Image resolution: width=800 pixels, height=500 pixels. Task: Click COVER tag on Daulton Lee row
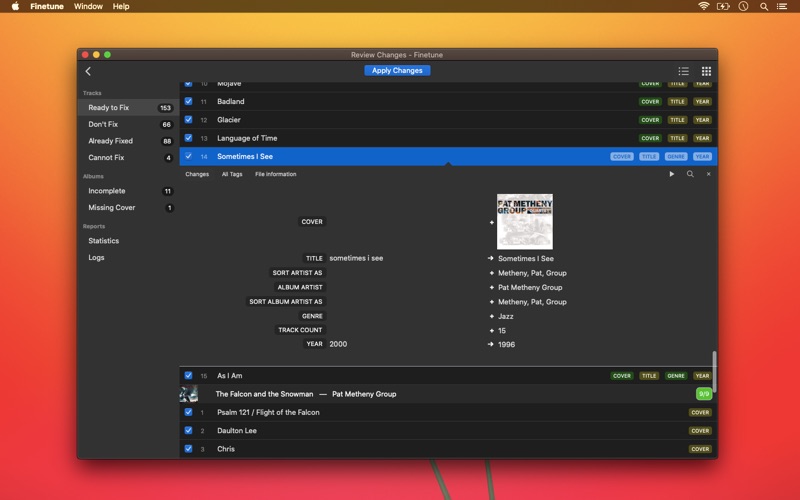coord(700,431)
